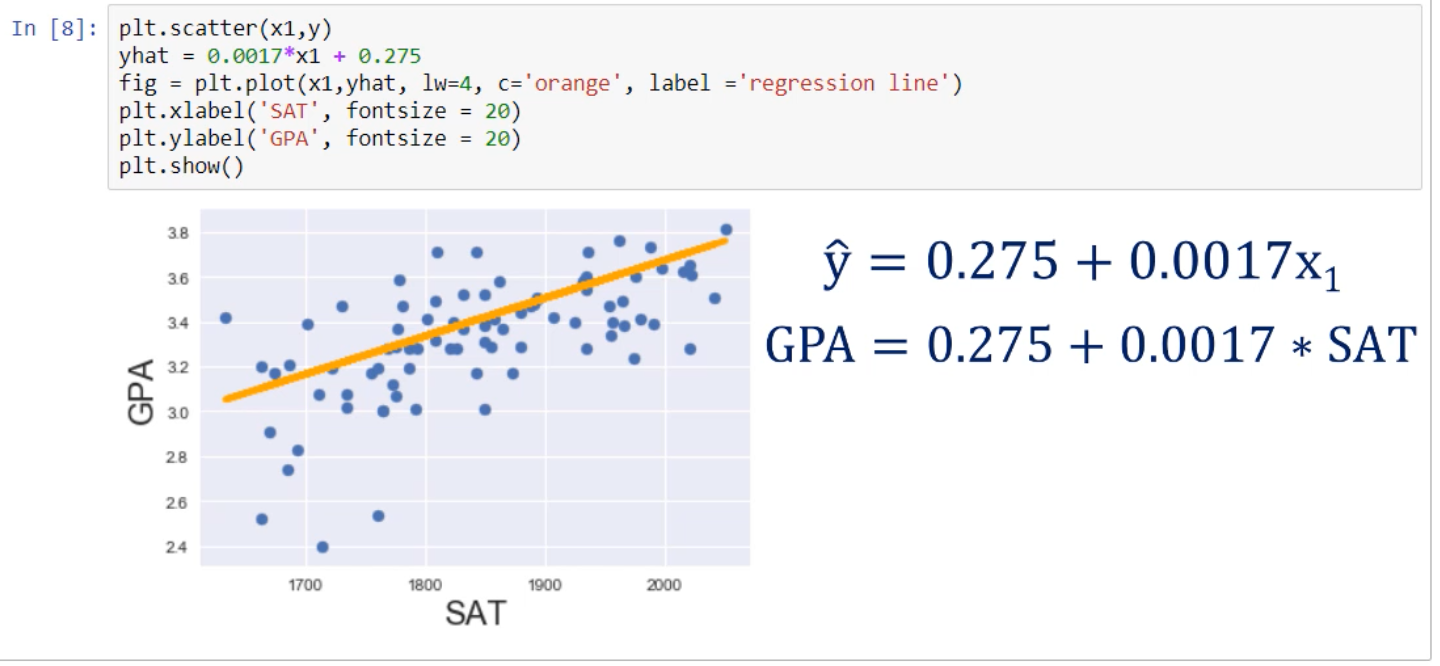Viewport: 1440px width, 666px height.
Task: Click the 2.4 tick on y-axis
Action: pyautogui.click(x=176, y=547)
